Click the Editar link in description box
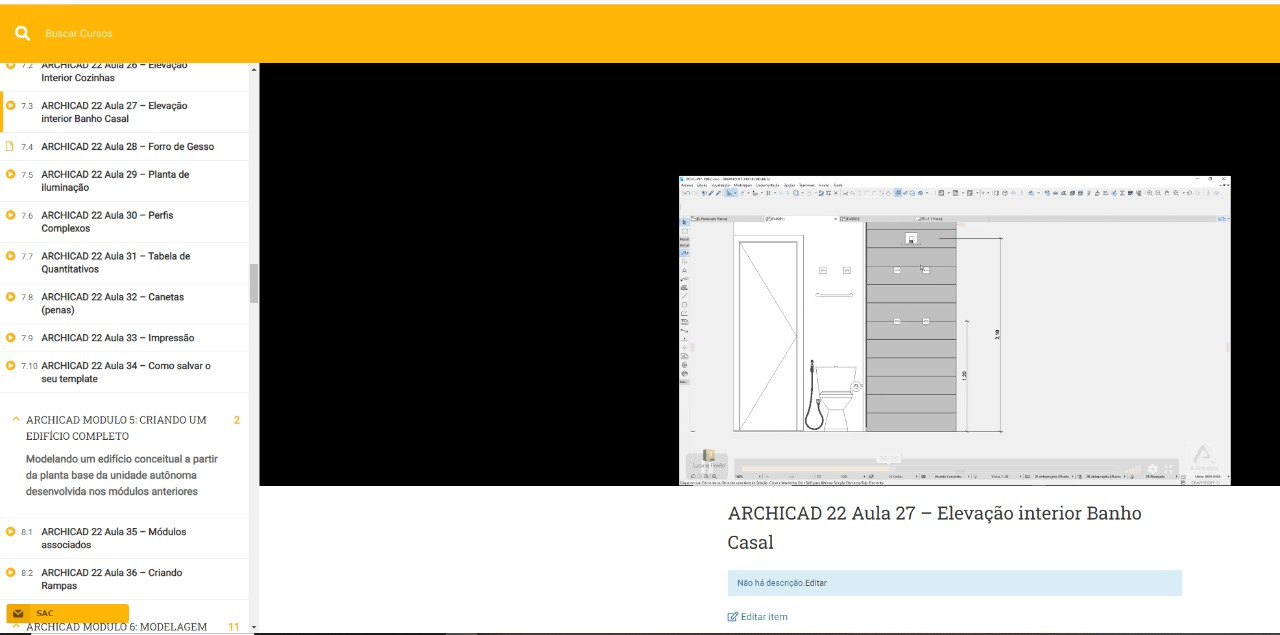Screen dimensions: 1280x635 [816, 583]
